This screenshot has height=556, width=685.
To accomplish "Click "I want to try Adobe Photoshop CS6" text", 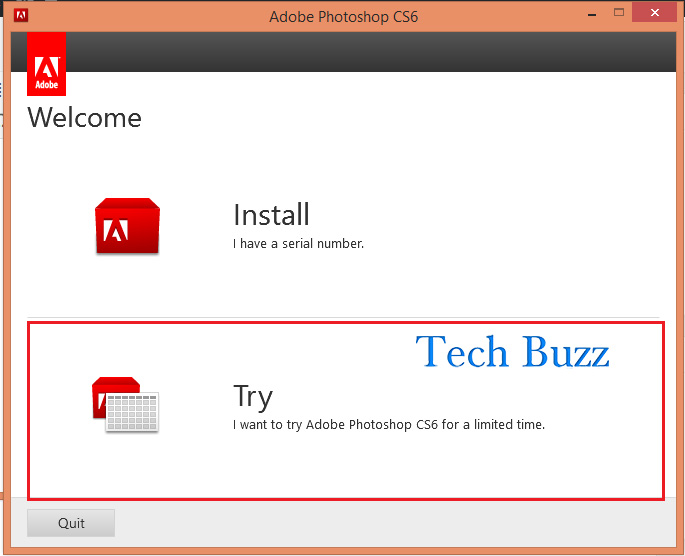I will 335,425.
